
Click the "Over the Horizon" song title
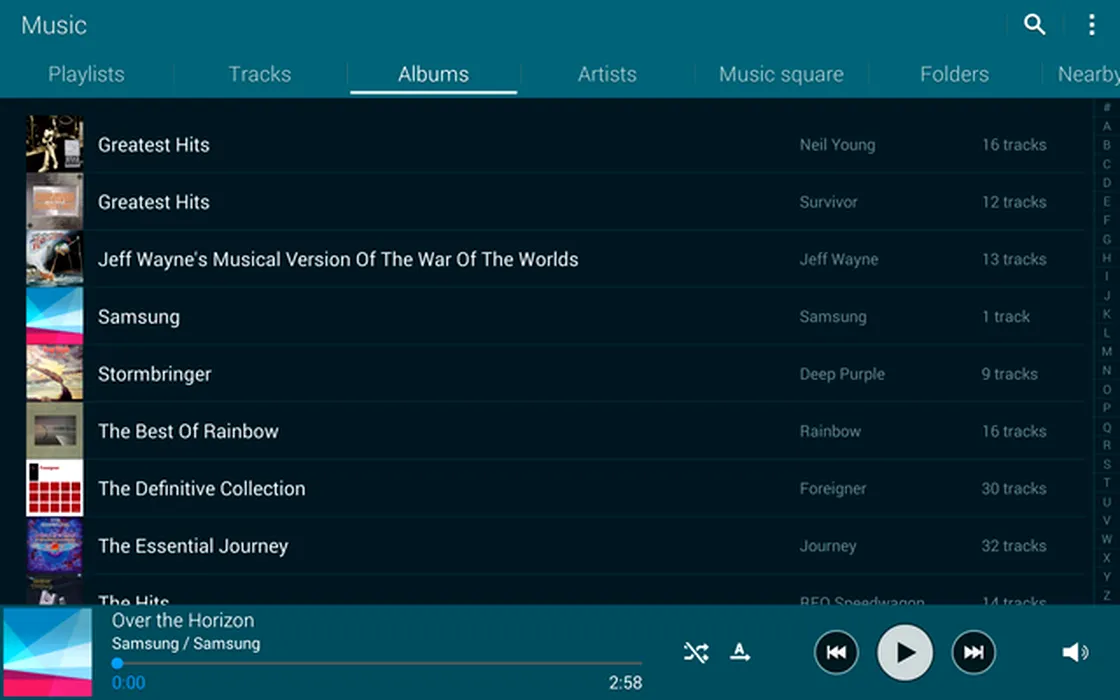pyautogui.click(x=183, y=620)
